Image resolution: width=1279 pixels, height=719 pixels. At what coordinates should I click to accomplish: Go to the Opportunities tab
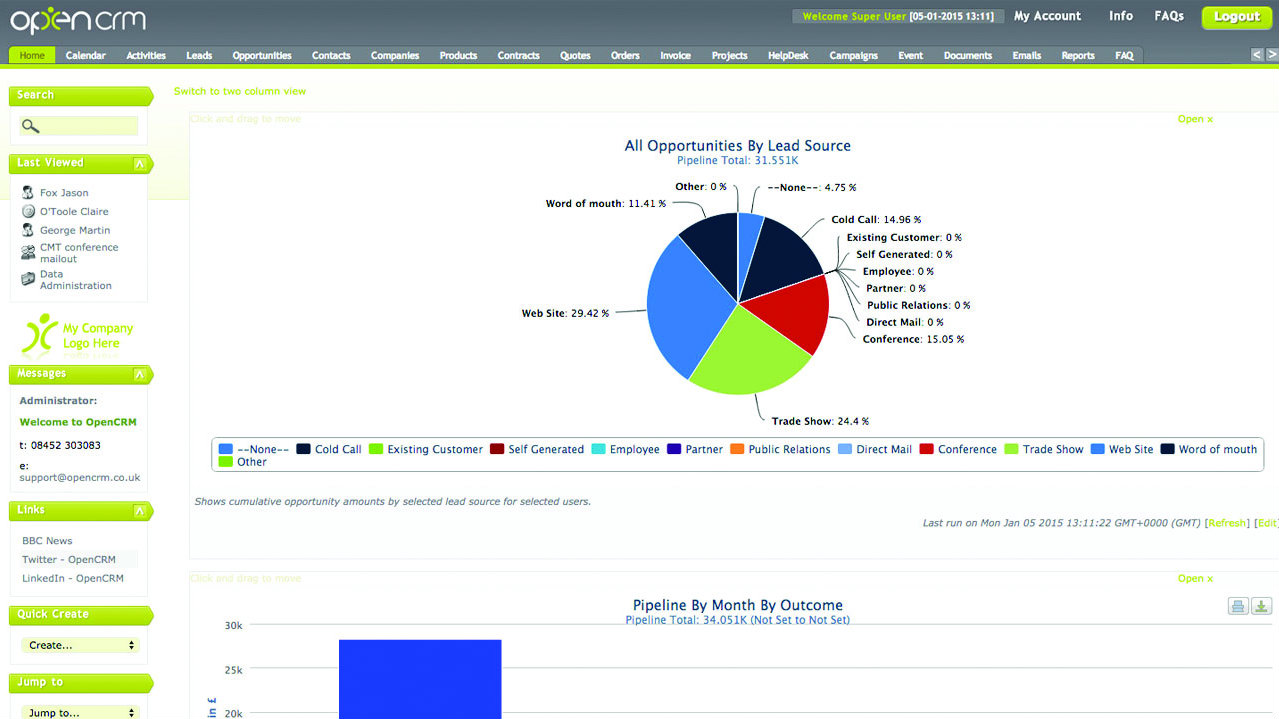(262, 55)
